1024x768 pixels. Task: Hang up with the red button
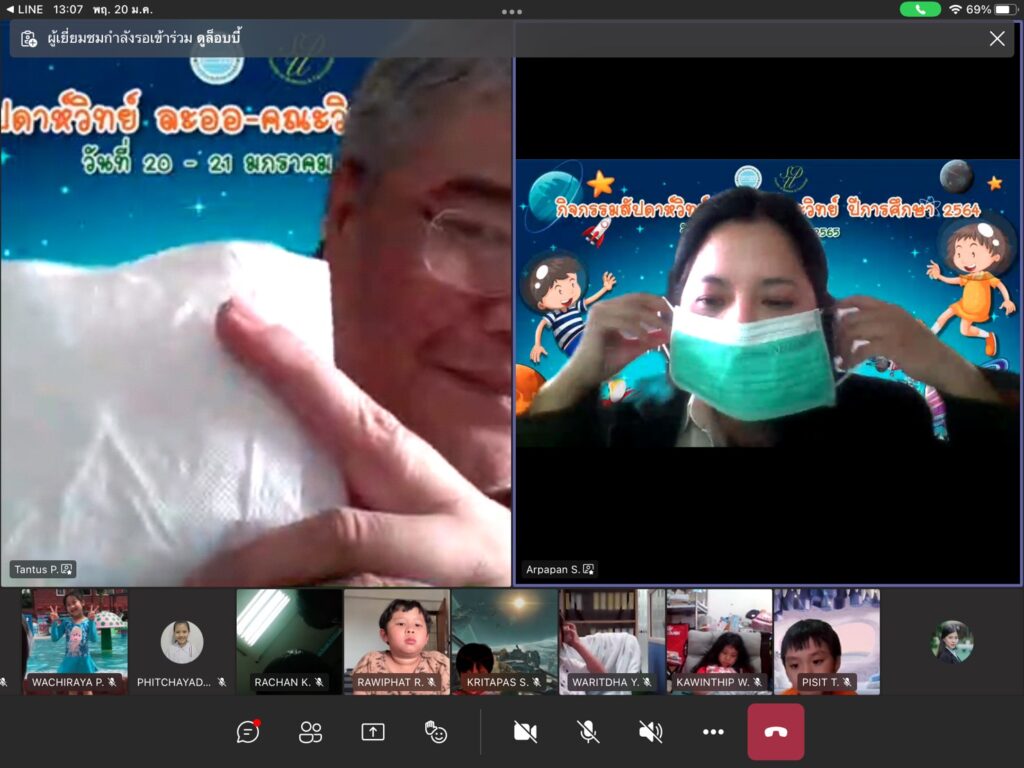[775, 732]
